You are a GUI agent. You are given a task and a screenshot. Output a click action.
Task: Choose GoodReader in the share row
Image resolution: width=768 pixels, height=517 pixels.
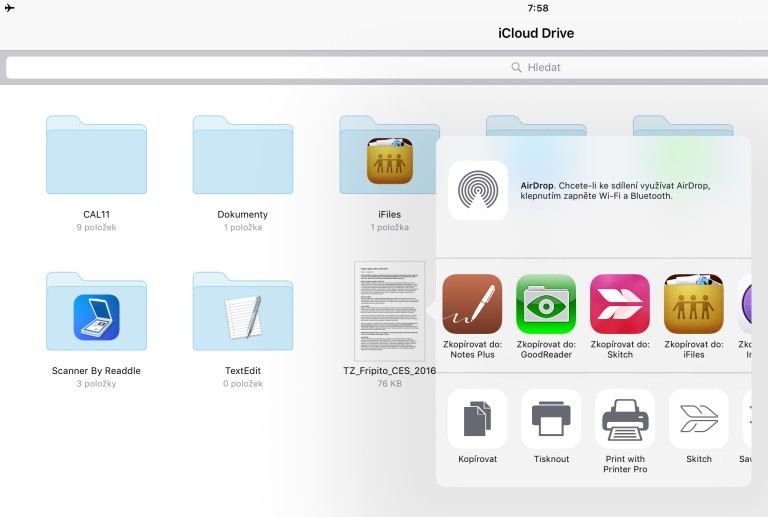546,304
